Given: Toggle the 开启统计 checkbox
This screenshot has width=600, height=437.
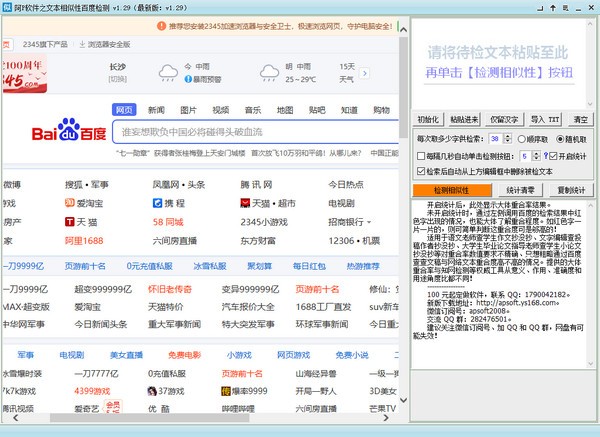Looking at the screenshot, I should [552, 156].
